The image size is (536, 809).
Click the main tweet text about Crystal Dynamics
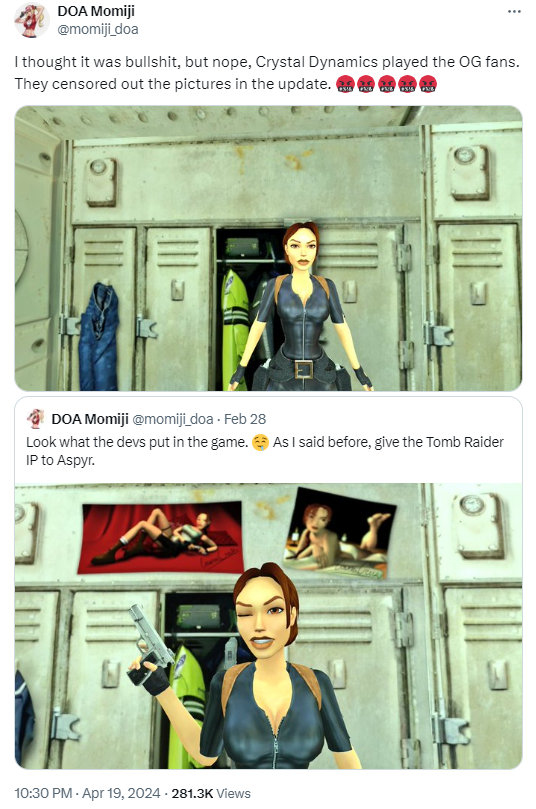click(267, 73)
